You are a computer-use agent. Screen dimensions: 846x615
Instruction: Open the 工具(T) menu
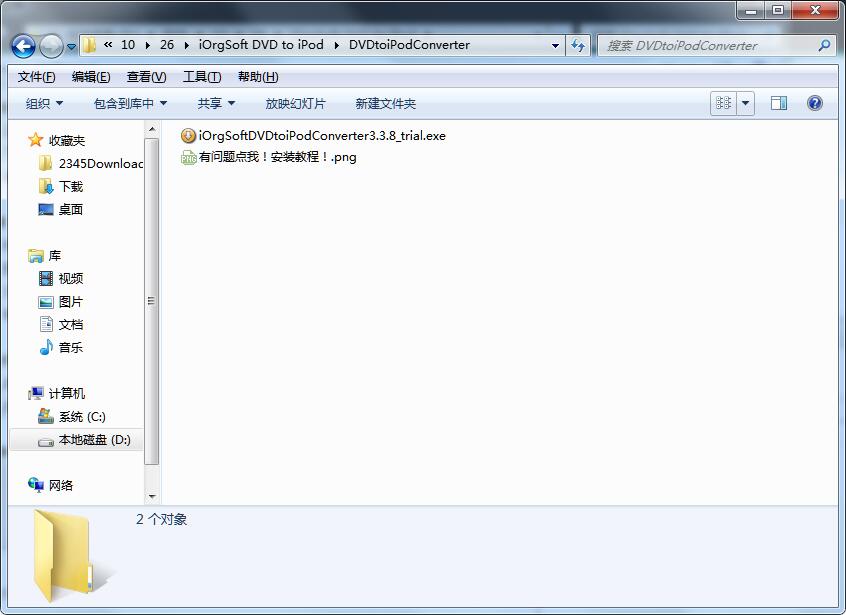point(202,77)
